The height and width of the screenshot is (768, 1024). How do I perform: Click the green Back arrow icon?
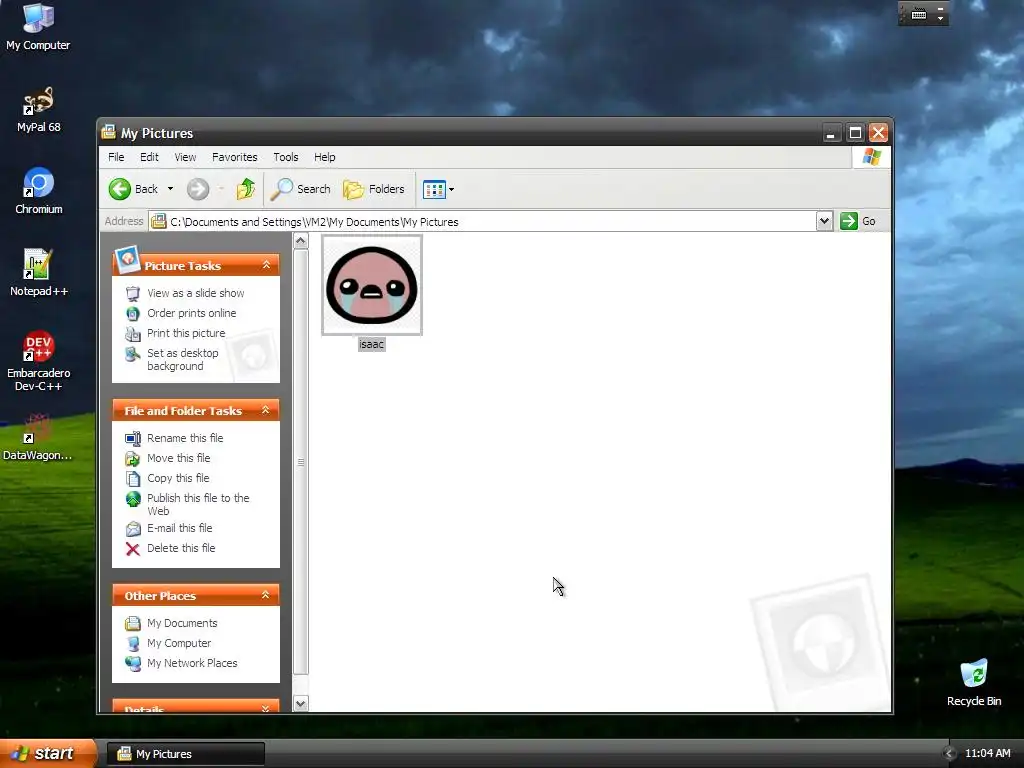coord(120,189)
